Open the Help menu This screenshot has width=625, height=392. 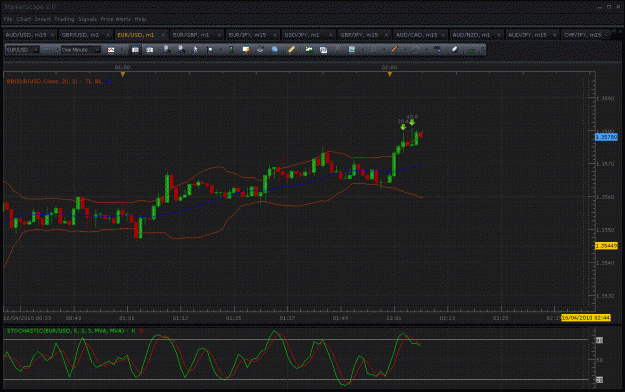140,19
